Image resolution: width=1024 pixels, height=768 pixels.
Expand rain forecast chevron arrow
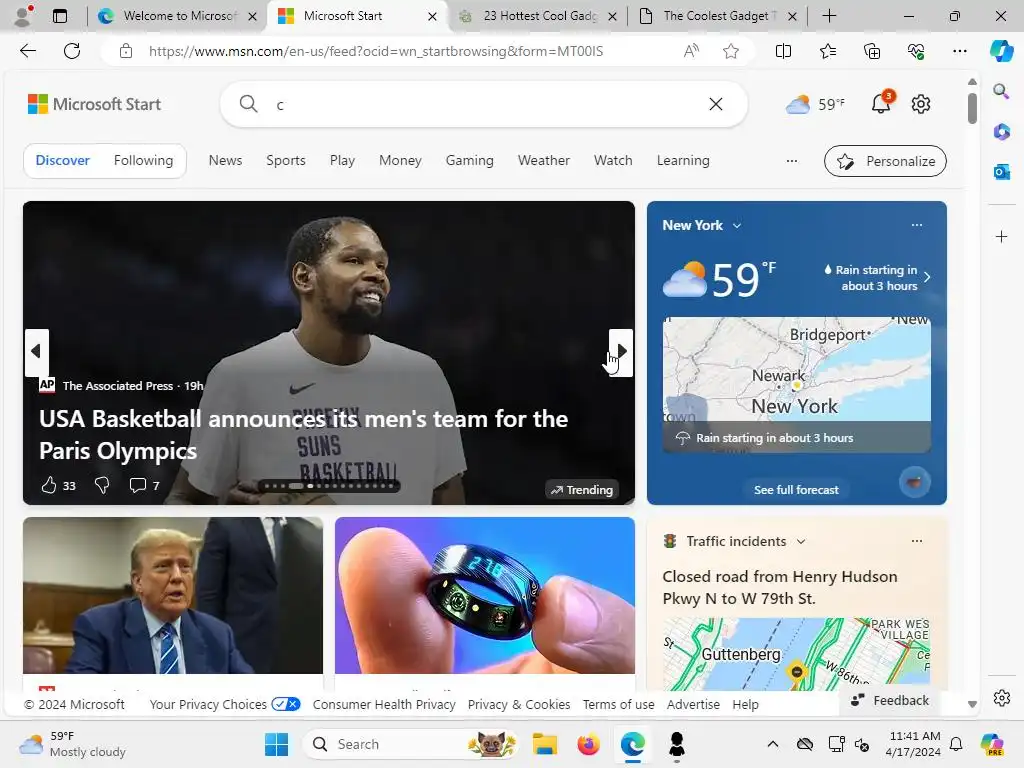tap(927, 278)
